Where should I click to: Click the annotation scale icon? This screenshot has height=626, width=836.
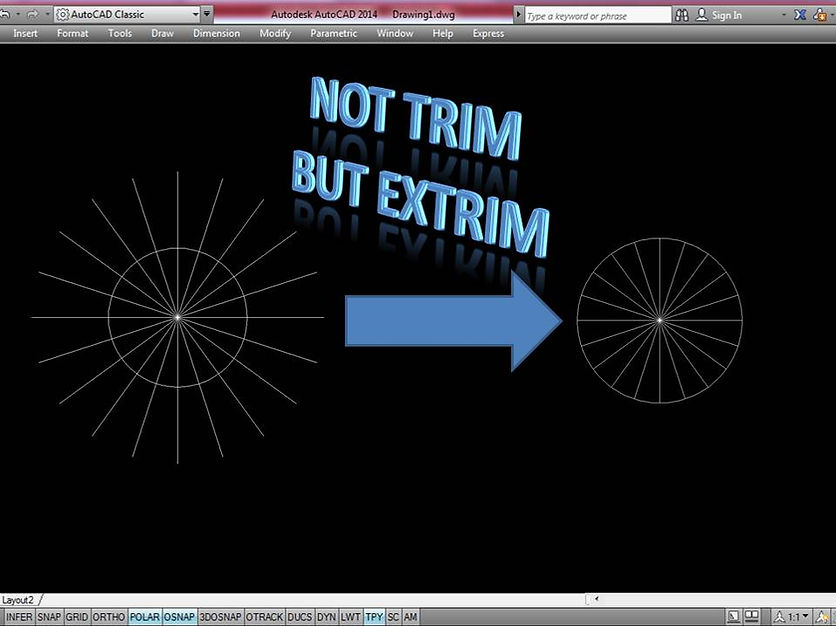click(x=779, y=617)
